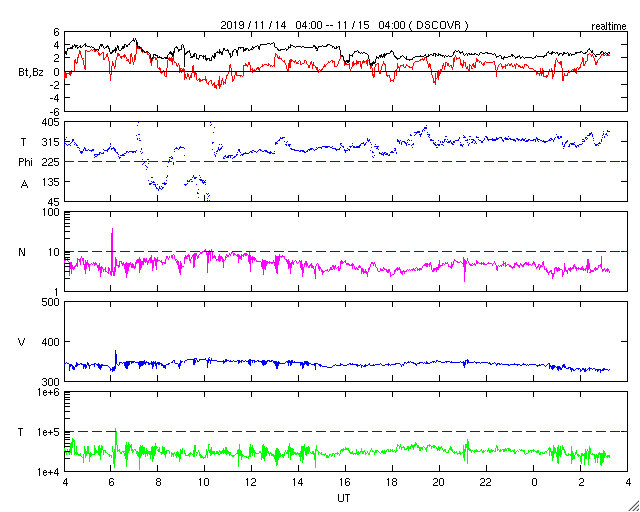Viewport: 640px width, 512px height.
Task: Click the "400" velocity tick value
Action: [x=51, y=342]
